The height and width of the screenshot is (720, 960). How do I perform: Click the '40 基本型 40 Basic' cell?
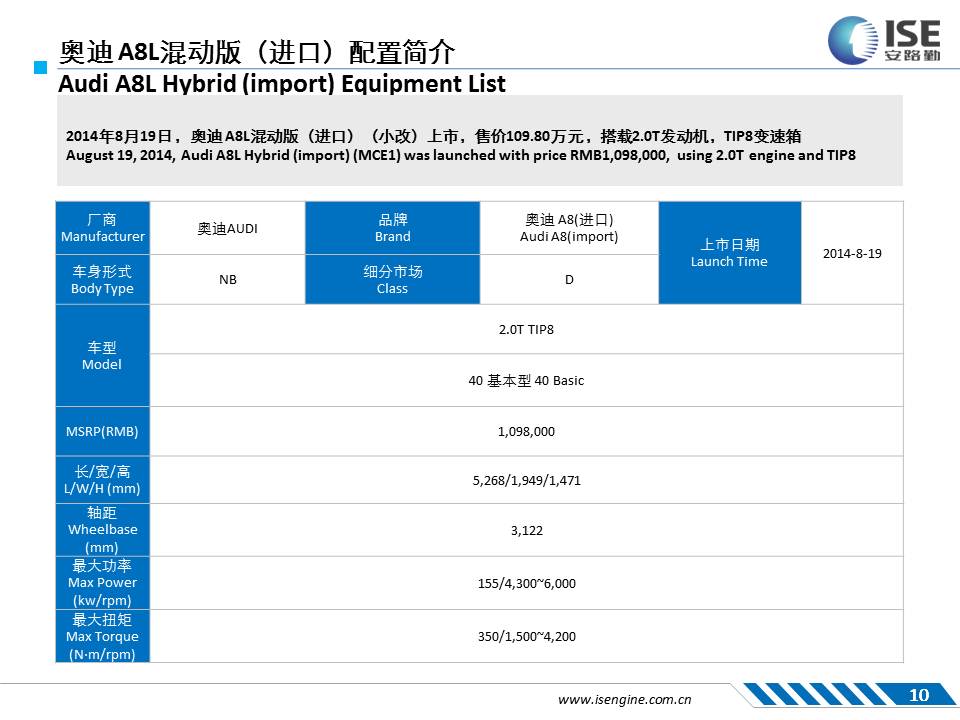(527, 380)
